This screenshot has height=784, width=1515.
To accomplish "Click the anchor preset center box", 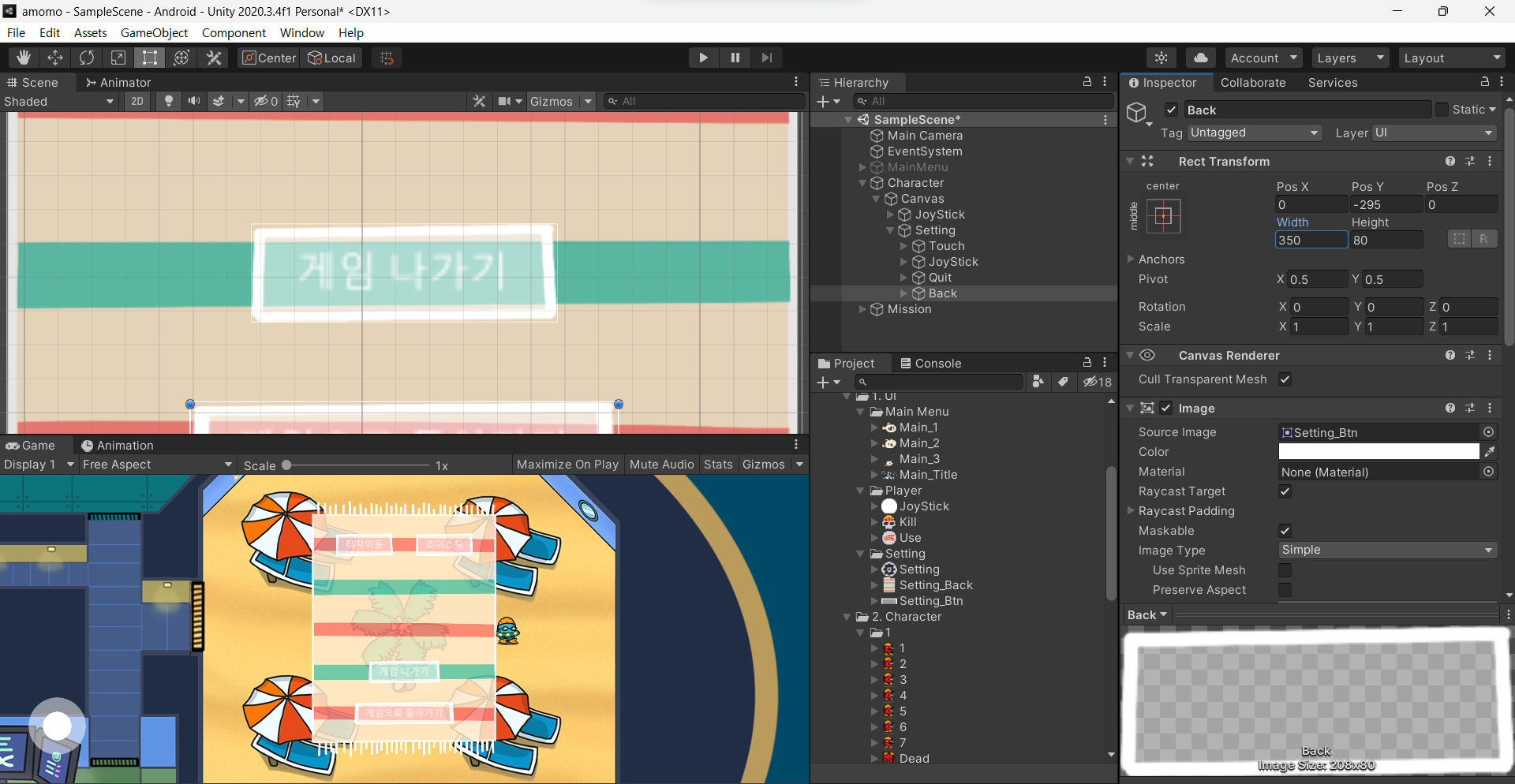I will [x=1163, y=215].
